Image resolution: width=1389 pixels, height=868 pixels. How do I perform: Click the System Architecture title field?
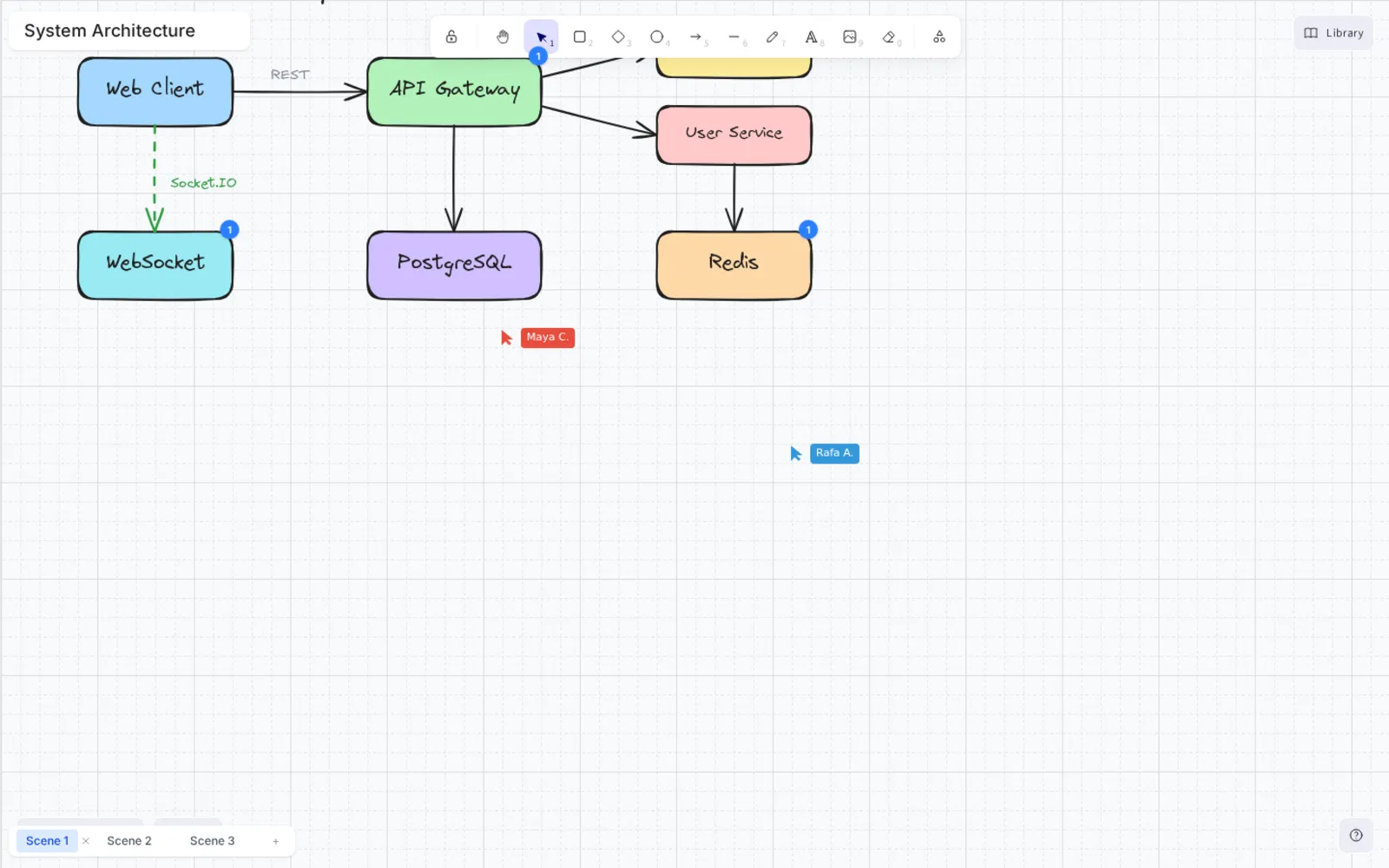129,31
